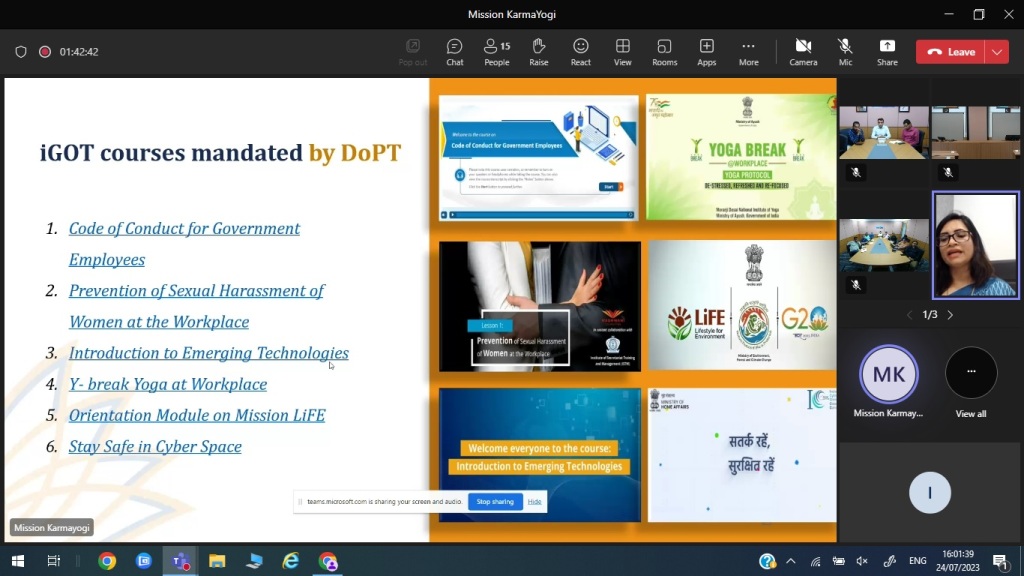Open the Get Help tray icon
The width and height of the screenshot is (1024, 576).
[x=767, y=561]
